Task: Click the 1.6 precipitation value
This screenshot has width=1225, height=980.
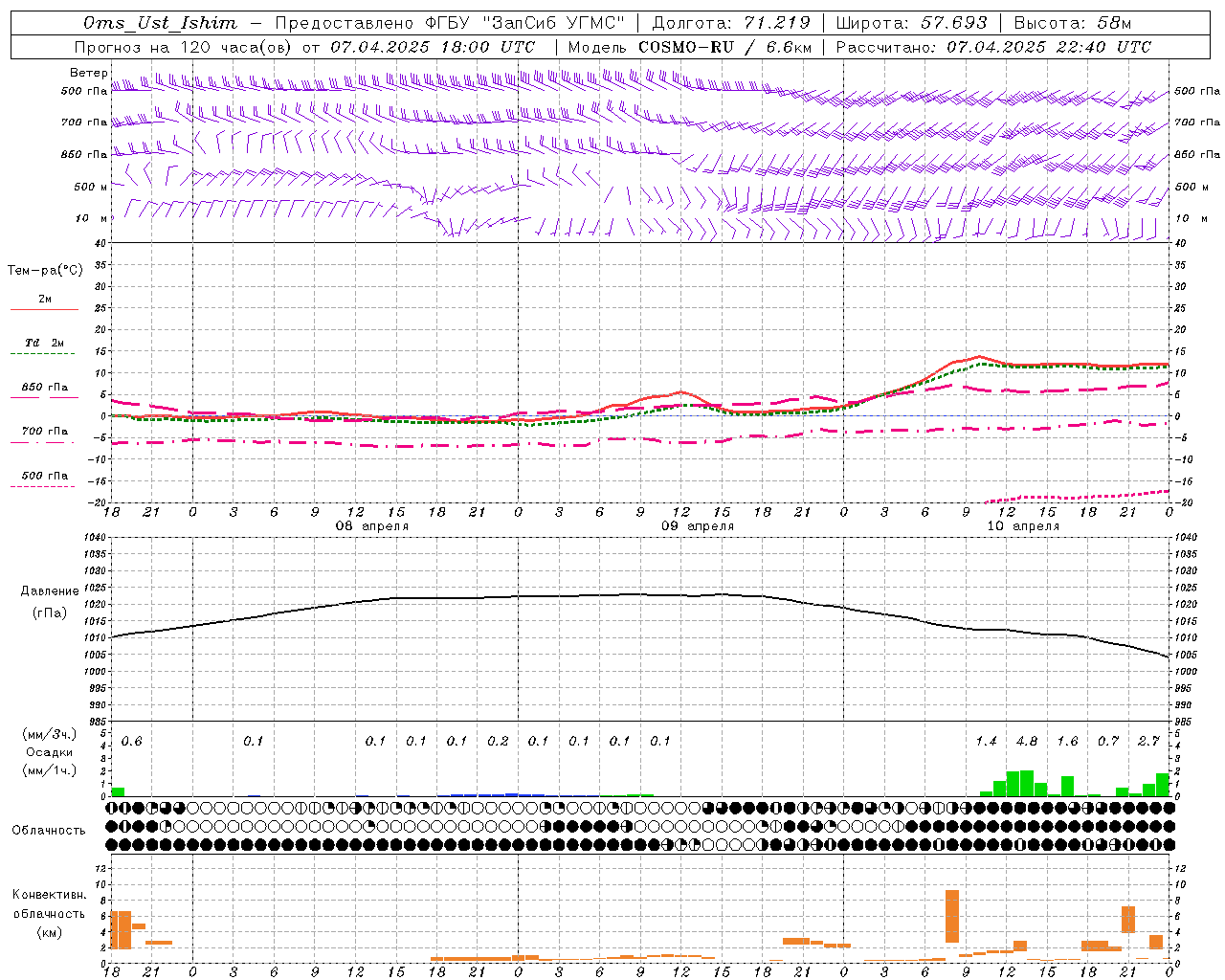Action: click(x=1067, y=742)
